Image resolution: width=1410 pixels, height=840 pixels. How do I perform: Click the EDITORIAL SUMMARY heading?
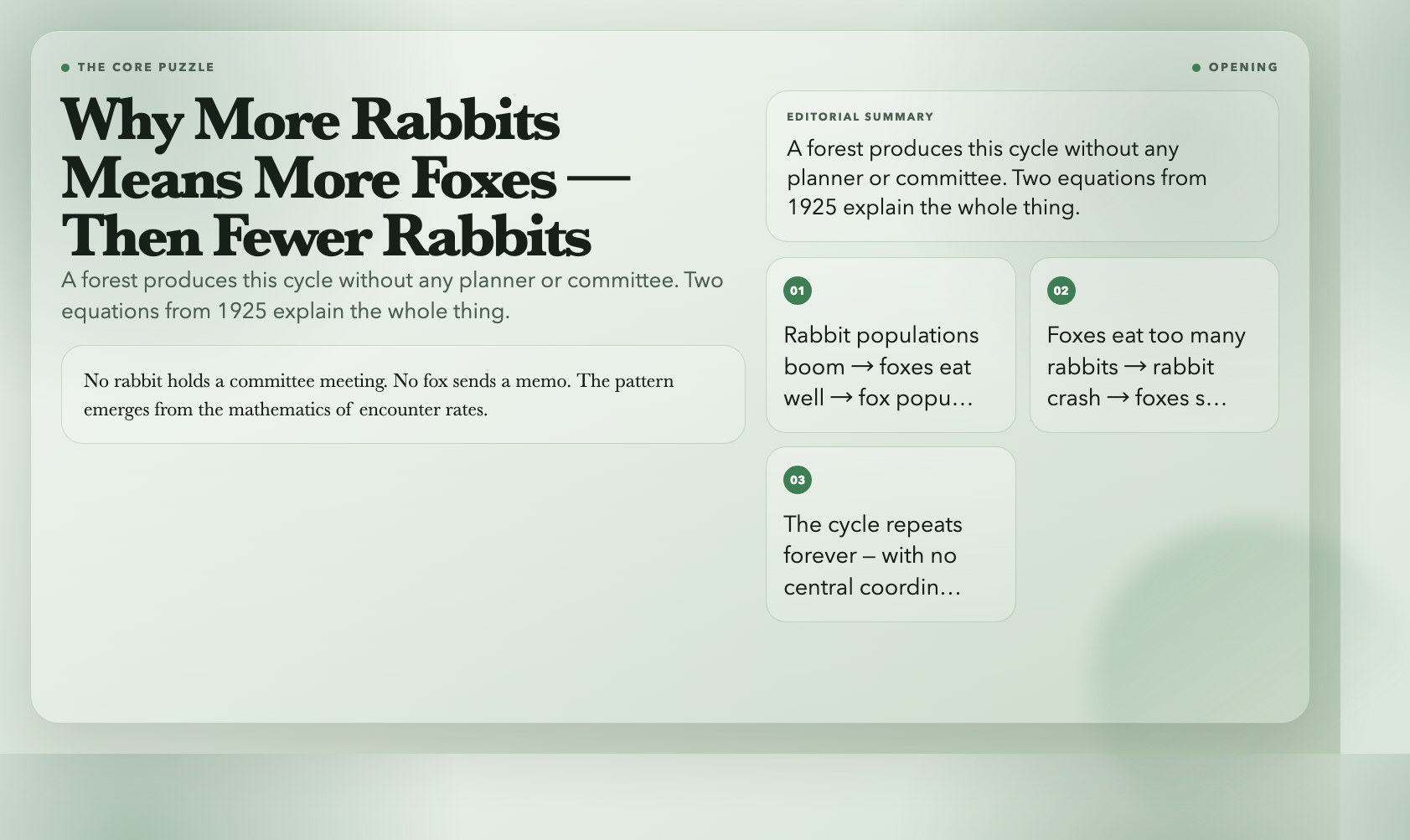(860, 116)
